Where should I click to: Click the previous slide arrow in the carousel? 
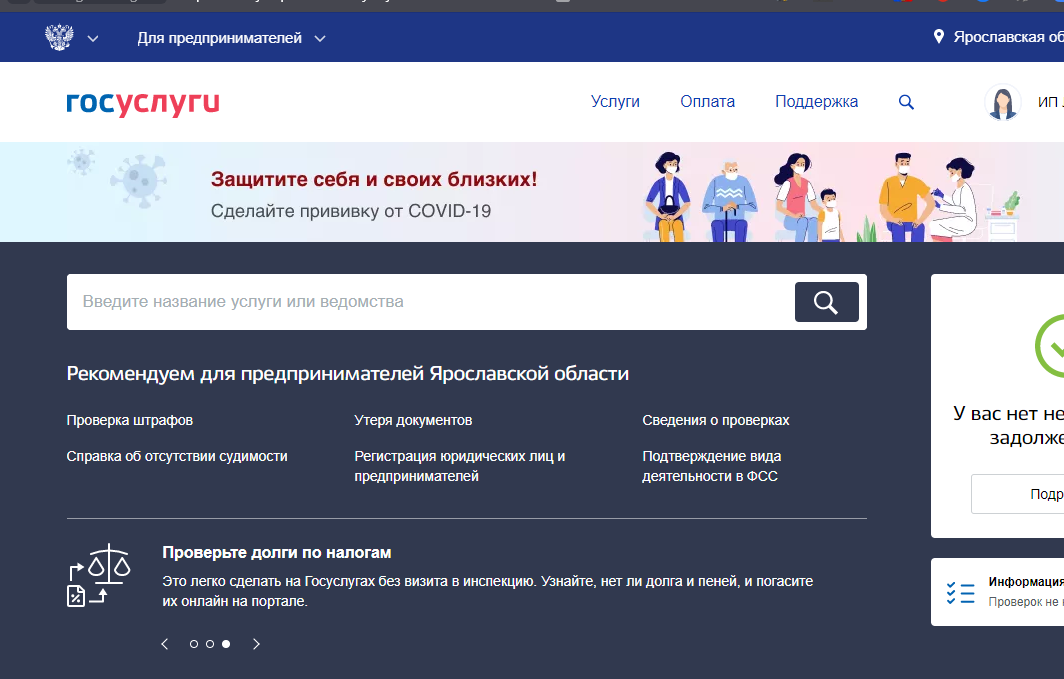coord(164,644)
